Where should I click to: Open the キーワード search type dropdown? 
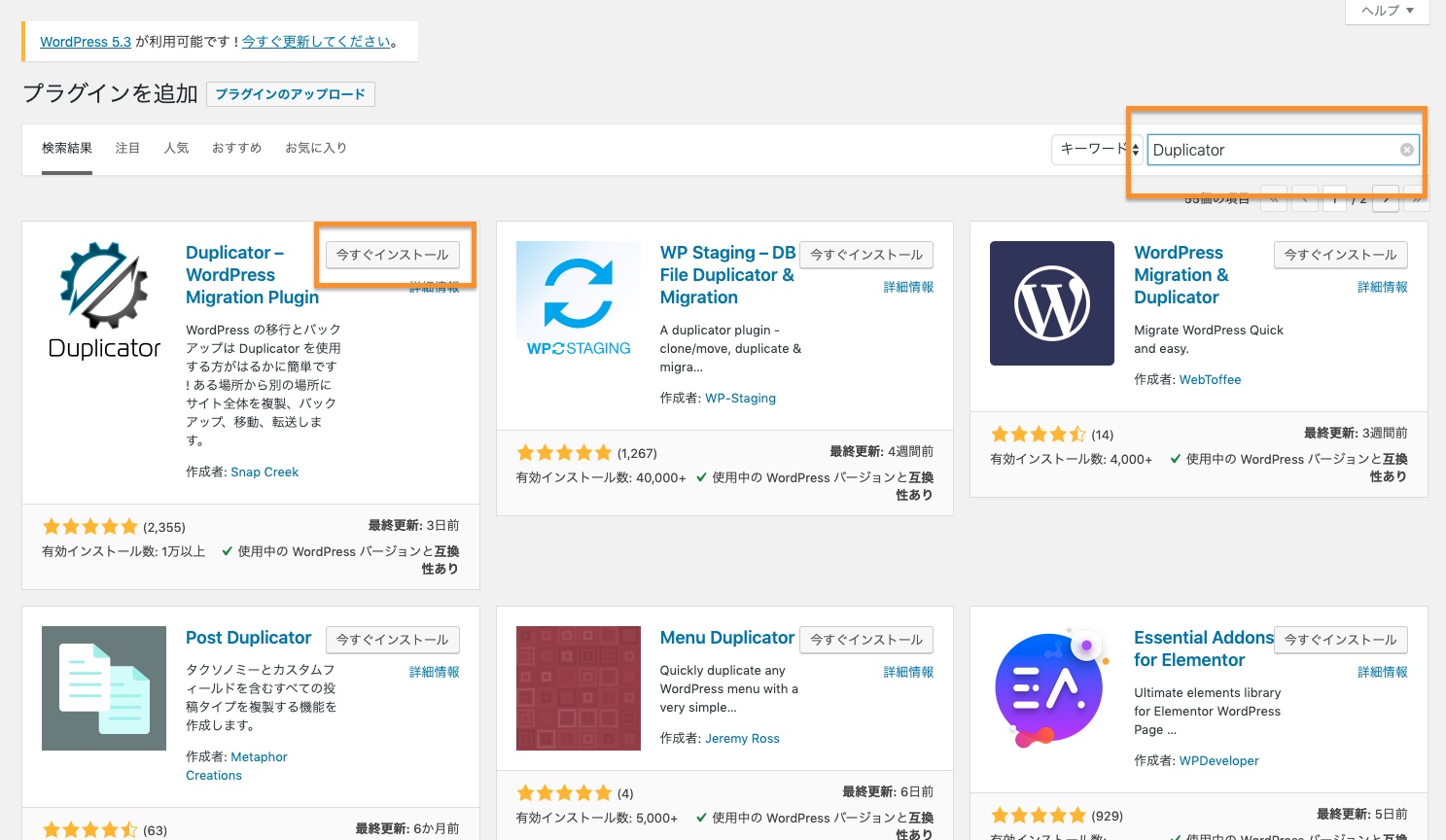click(1098, 150)
